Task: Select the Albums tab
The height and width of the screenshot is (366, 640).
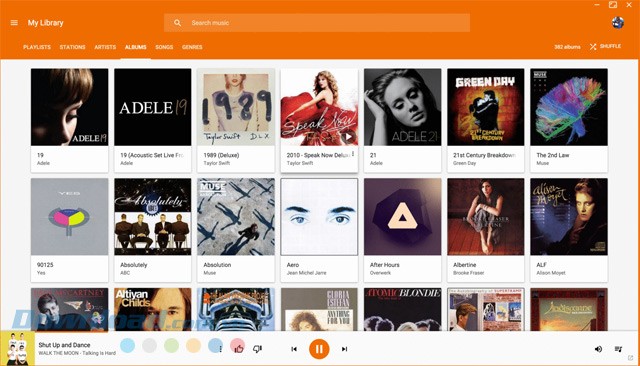Action: click(x=136, y=47)
